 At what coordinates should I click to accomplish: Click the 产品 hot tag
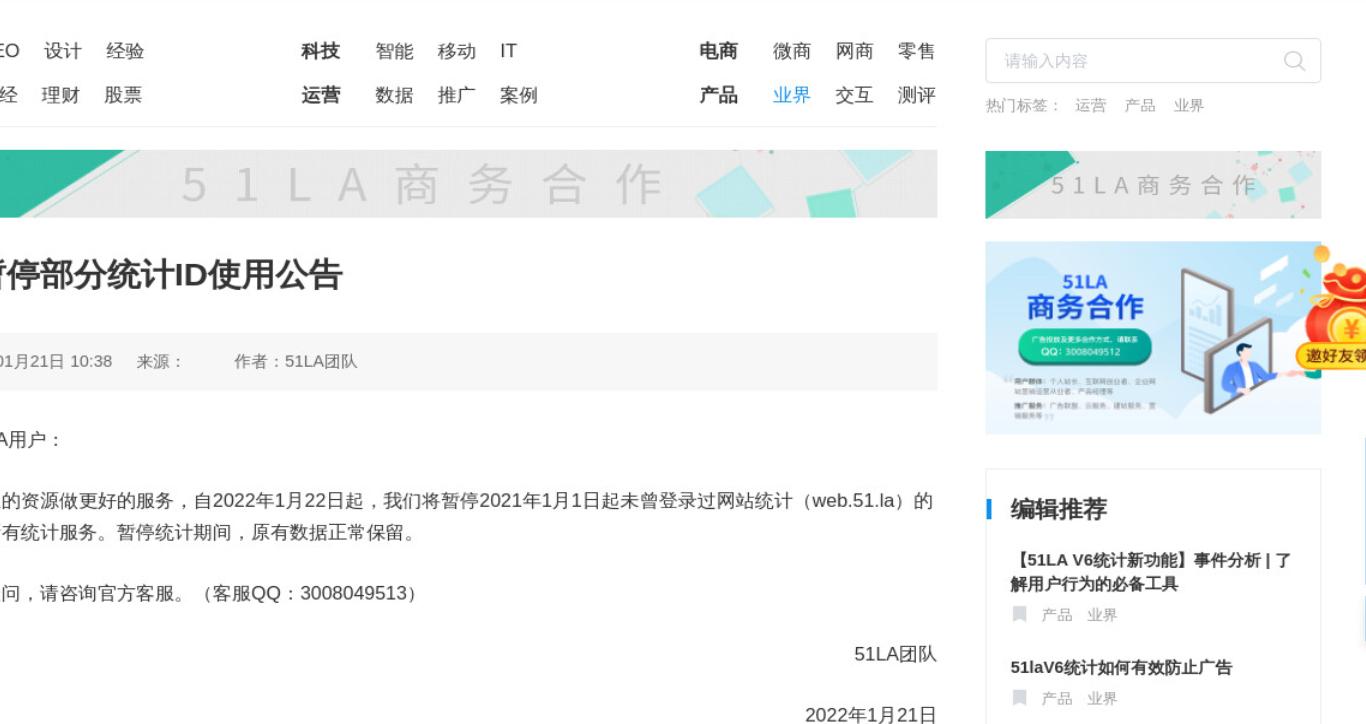coord(1140,106)
